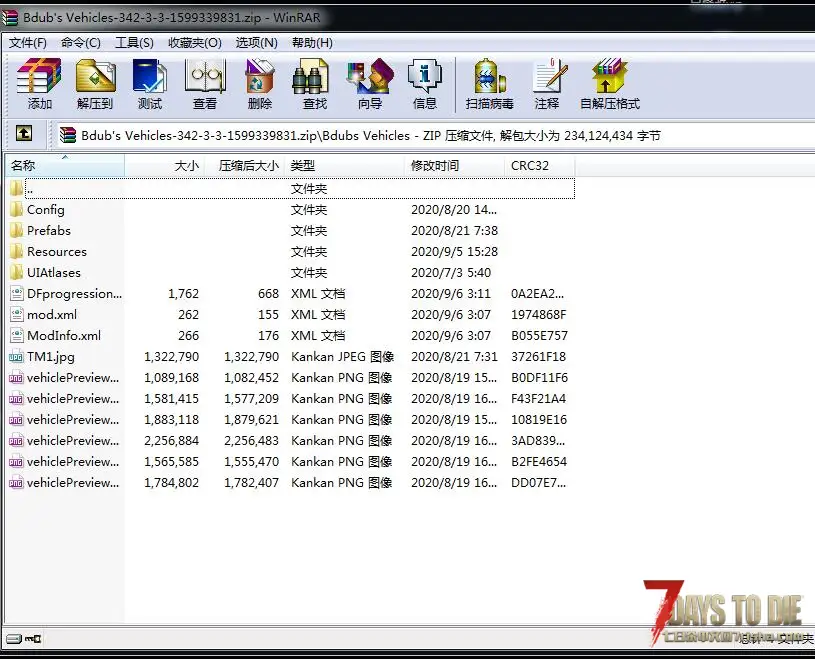
Task: Open the 查看 (View) toolbar icon
Action: [x=205, y=84]
